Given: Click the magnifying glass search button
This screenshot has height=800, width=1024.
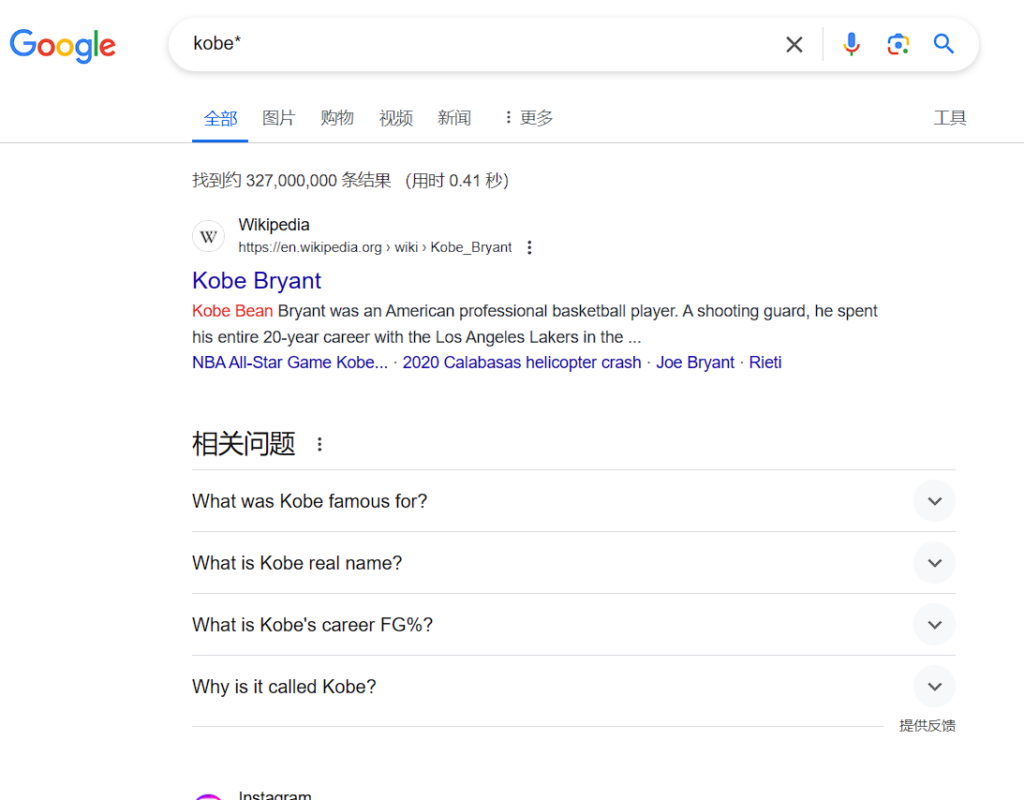Looking at the screenshot, I should tap(944, 44).
